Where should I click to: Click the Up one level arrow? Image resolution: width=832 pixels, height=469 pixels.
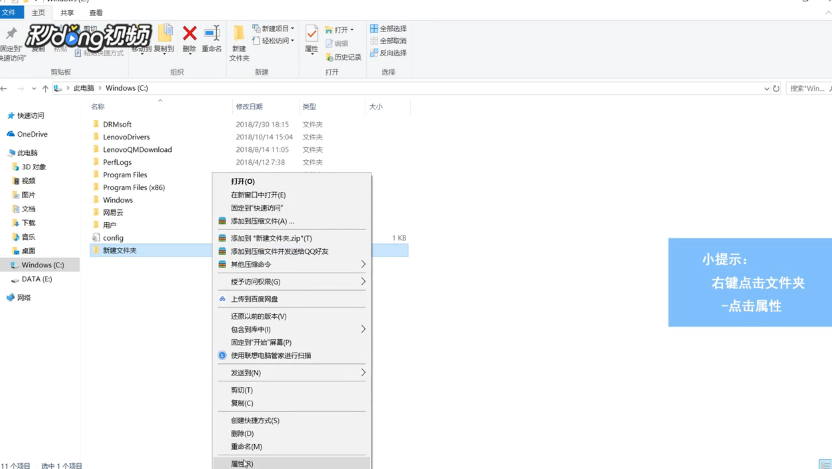[x=45, y=89]
